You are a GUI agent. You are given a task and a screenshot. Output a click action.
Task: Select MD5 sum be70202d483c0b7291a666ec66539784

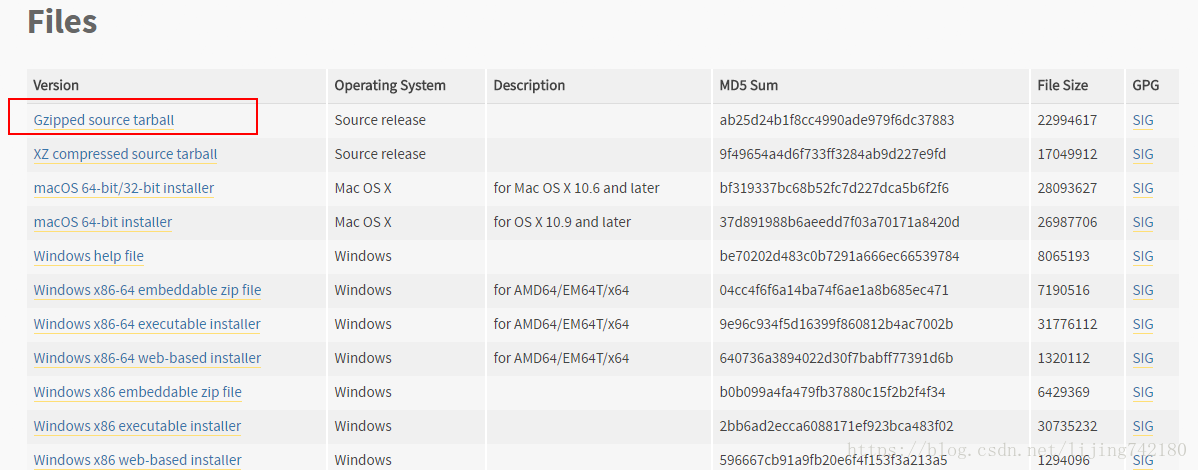(840, 256)
